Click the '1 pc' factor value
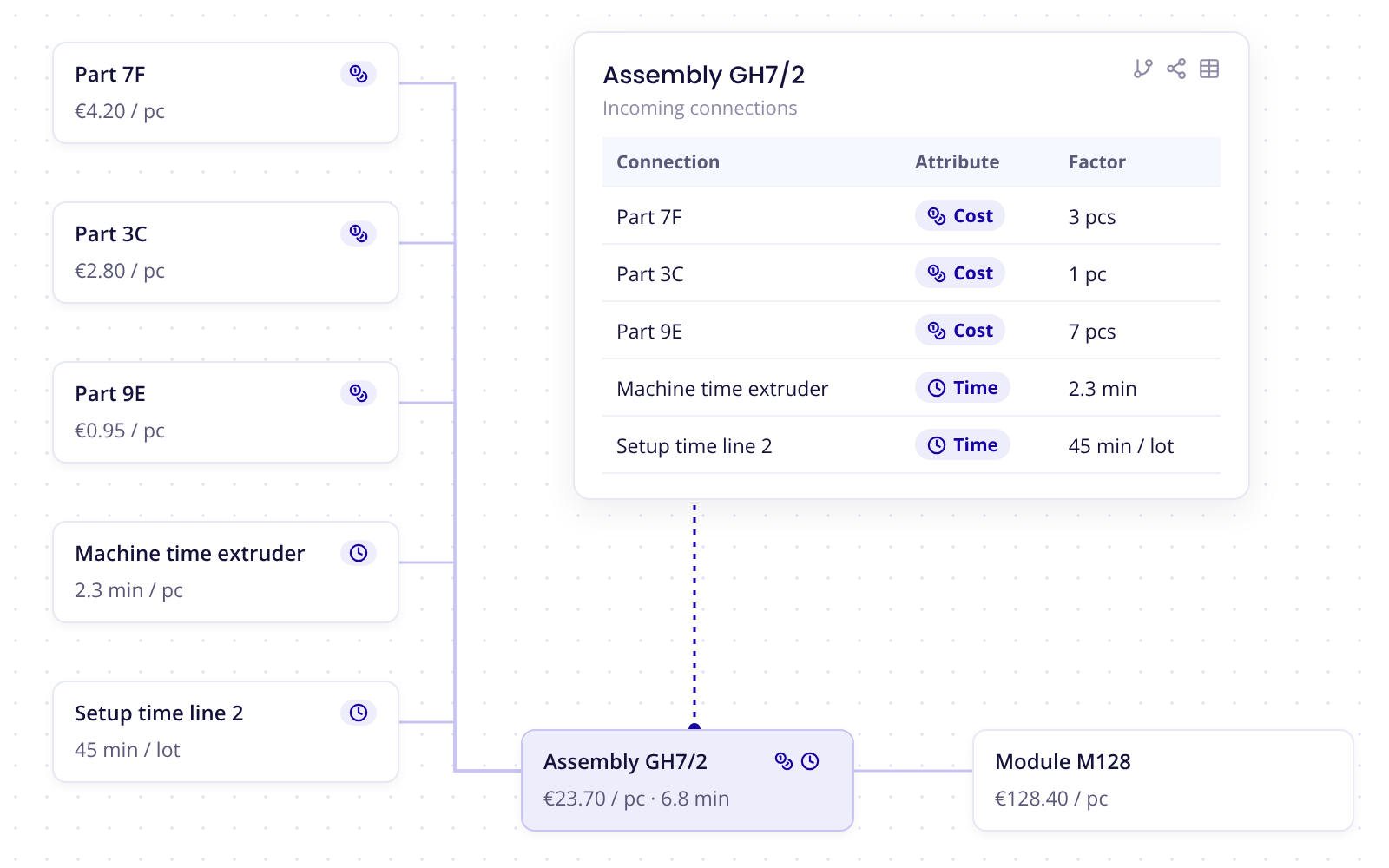 click(x=1087, y=274)
